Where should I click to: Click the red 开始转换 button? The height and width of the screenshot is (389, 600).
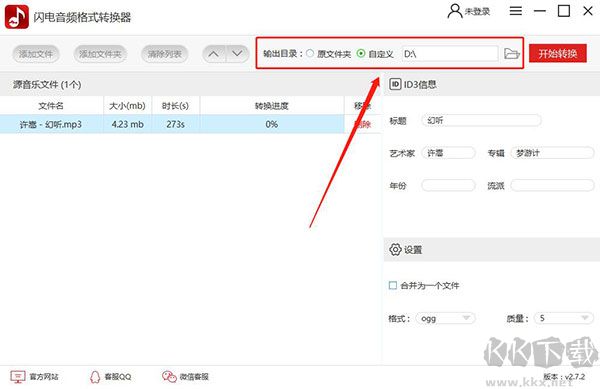pyautogui.click(x=558, y=54)
